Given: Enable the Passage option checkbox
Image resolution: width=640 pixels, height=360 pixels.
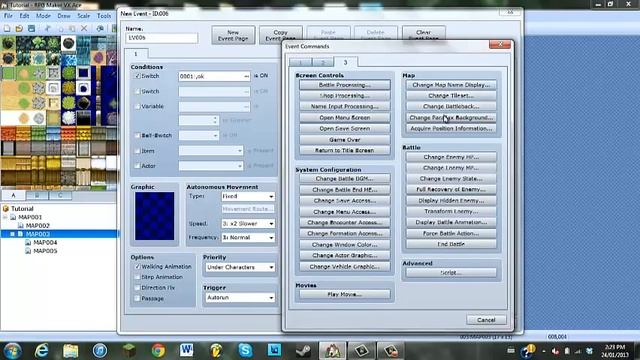Looking at the screenshot, I should click(x=138, y=298).
